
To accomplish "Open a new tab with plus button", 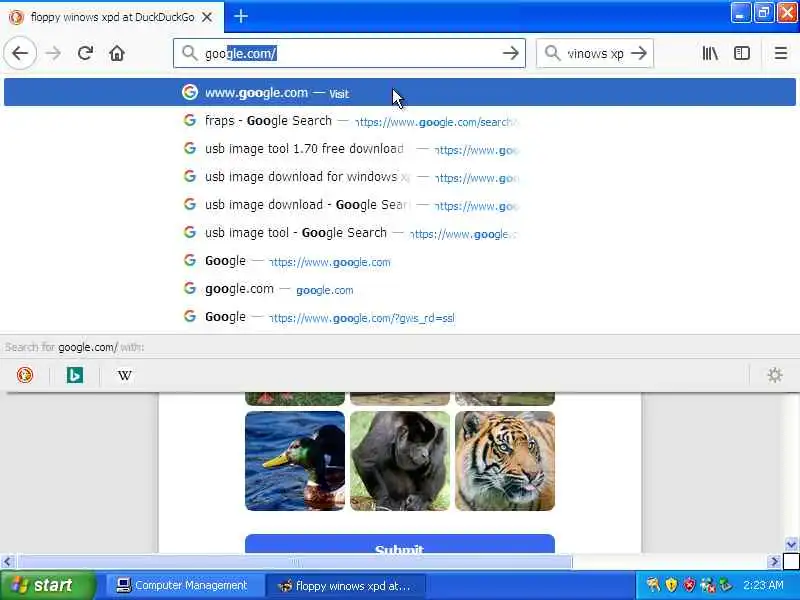I will pos(241,16).
